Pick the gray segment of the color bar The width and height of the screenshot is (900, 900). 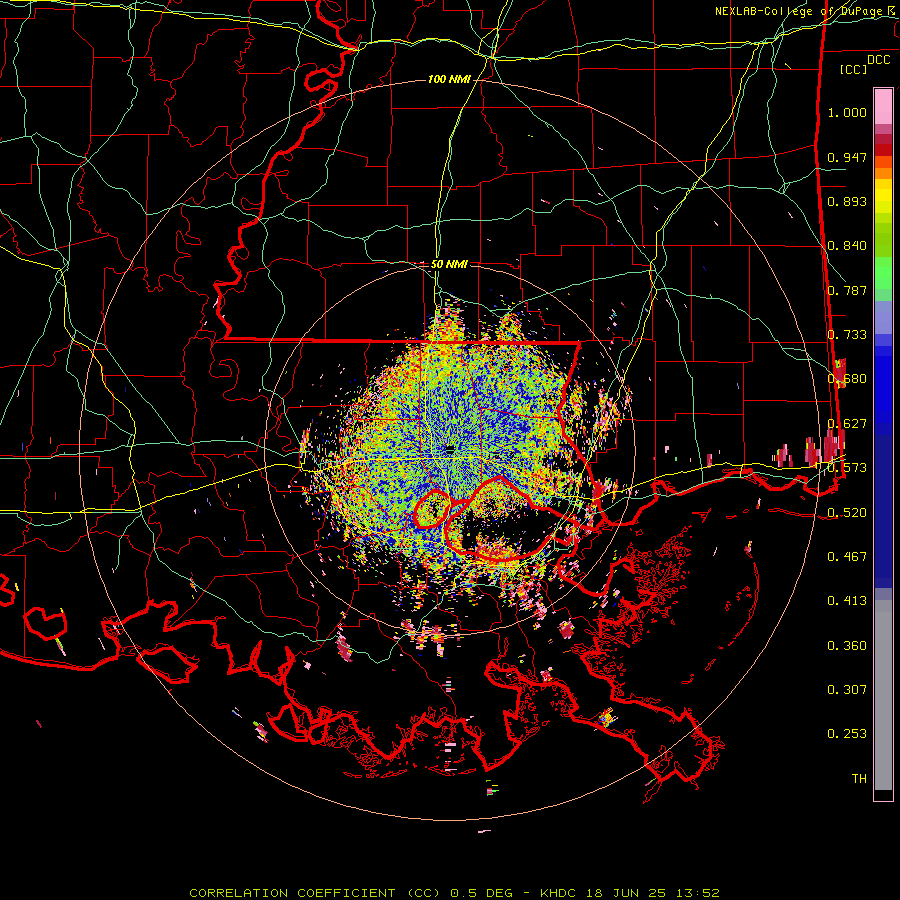883,695
